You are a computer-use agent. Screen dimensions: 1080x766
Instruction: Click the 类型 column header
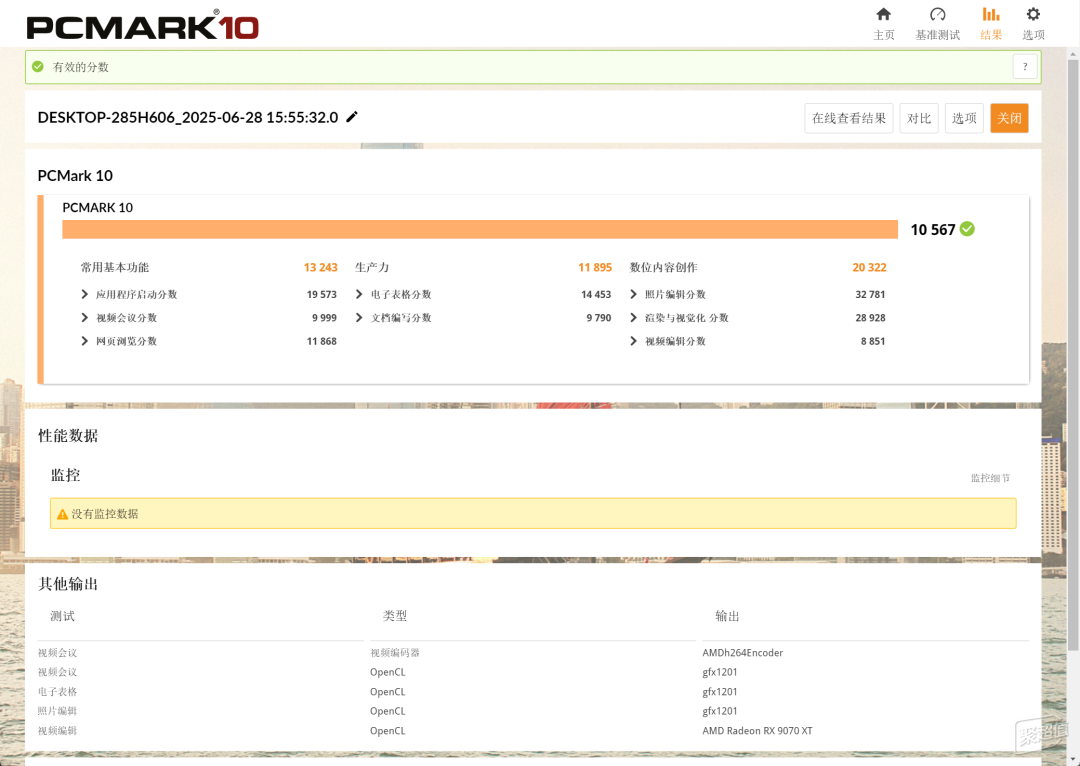pyautogui.click(x=395, y=616)
